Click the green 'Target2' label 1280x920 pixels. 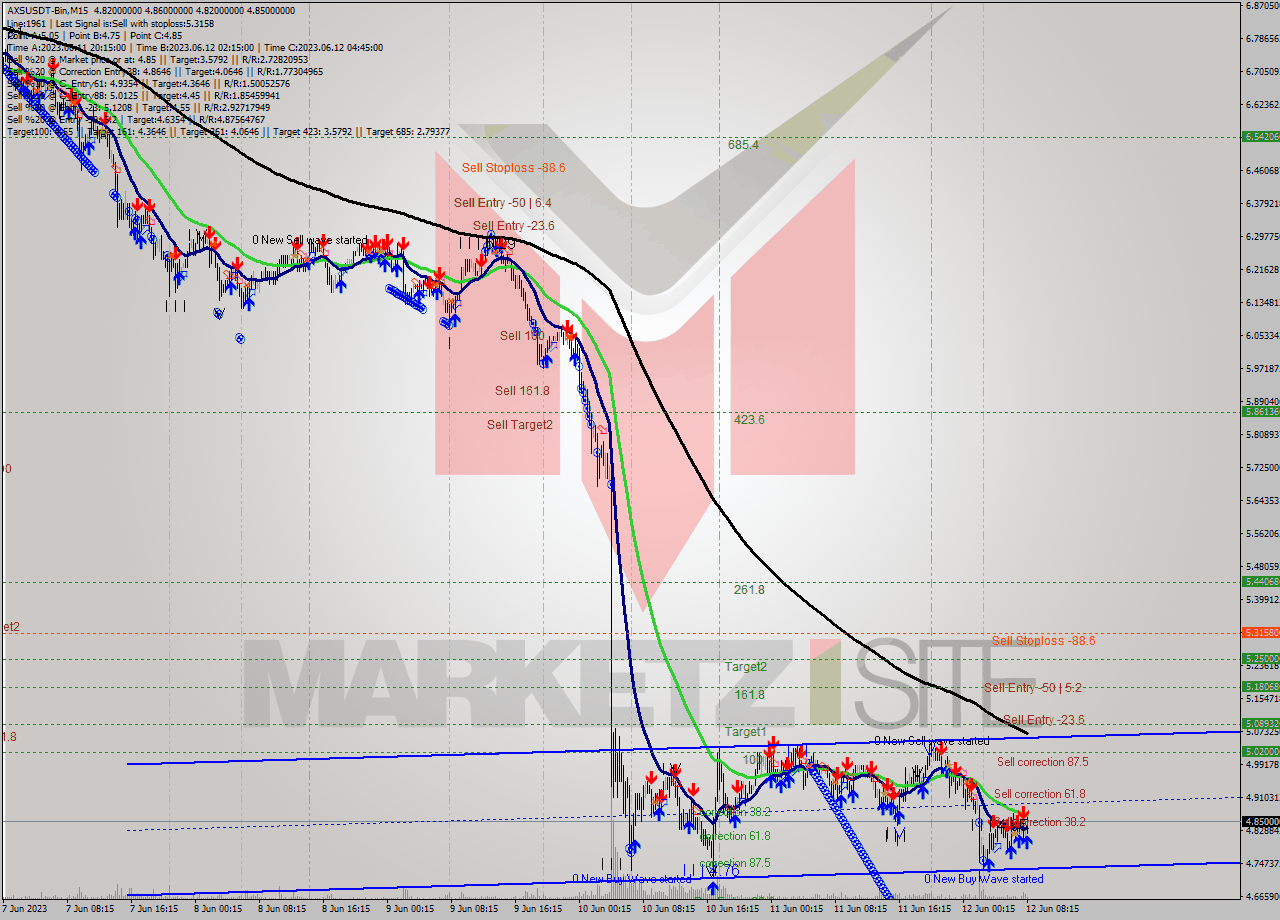[746, 666]
